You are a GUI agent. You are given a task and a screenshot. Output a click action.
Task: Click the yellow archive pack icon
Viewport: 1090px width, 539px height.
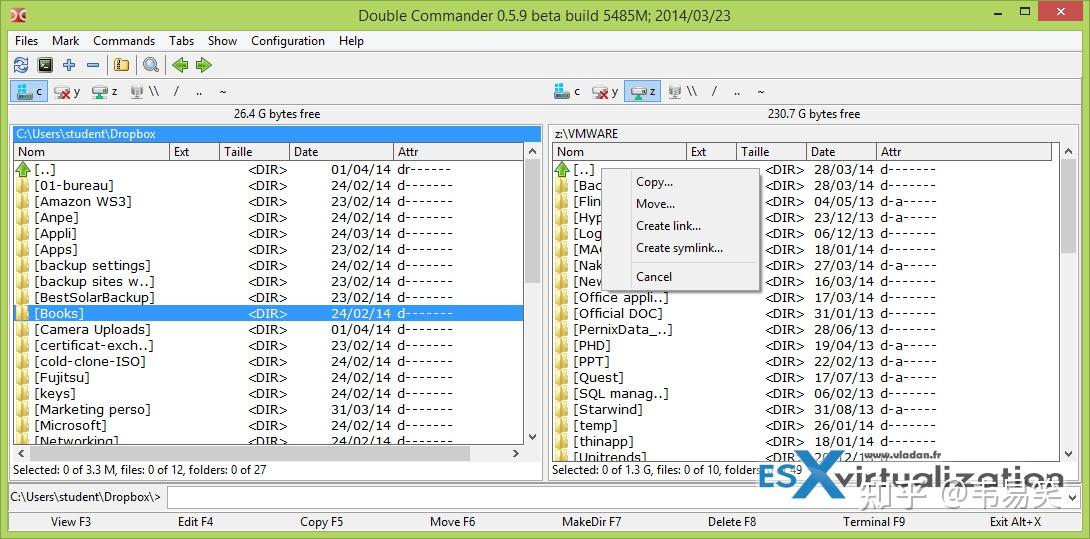pos(122,65)
